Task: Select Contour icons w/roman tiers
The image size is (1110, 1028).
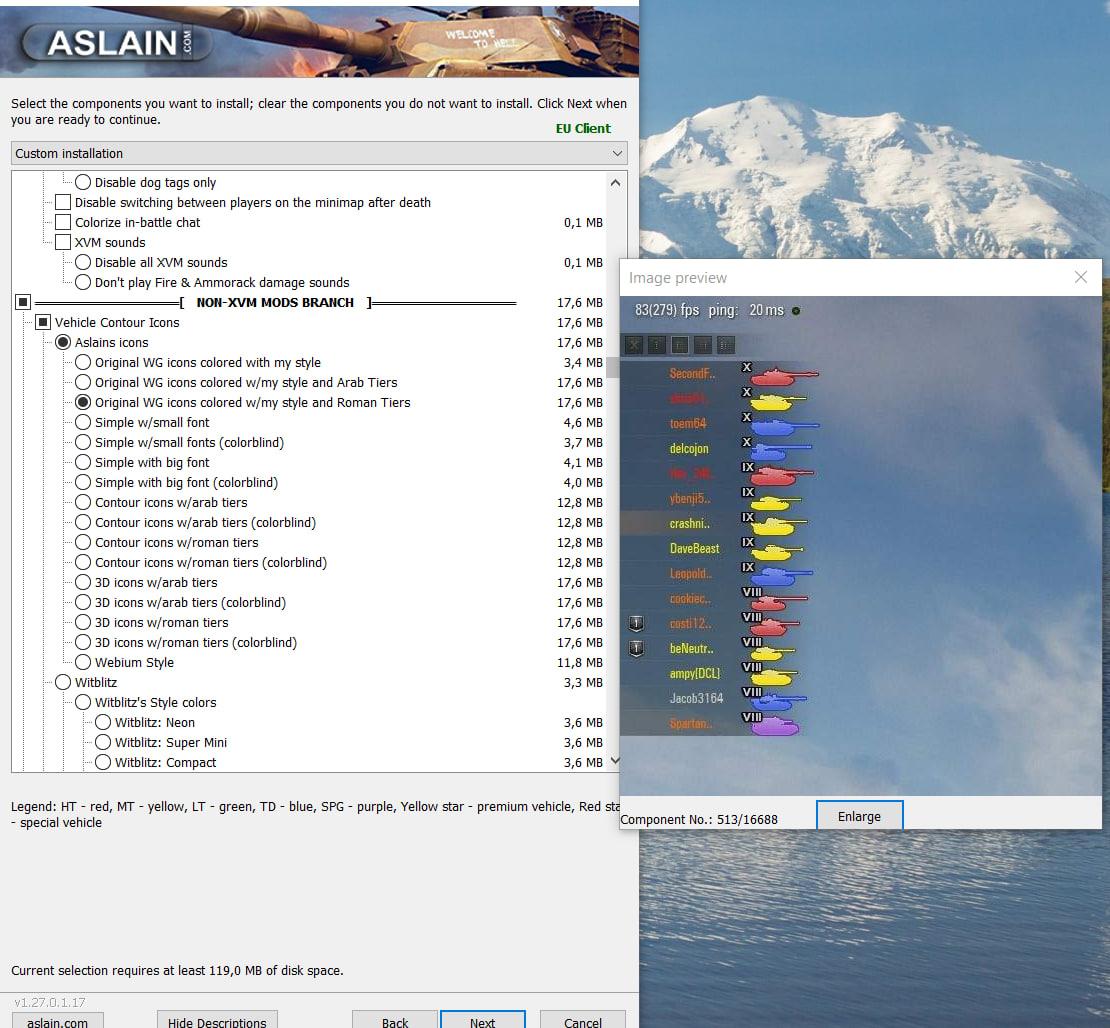Action: coord(83,542)
